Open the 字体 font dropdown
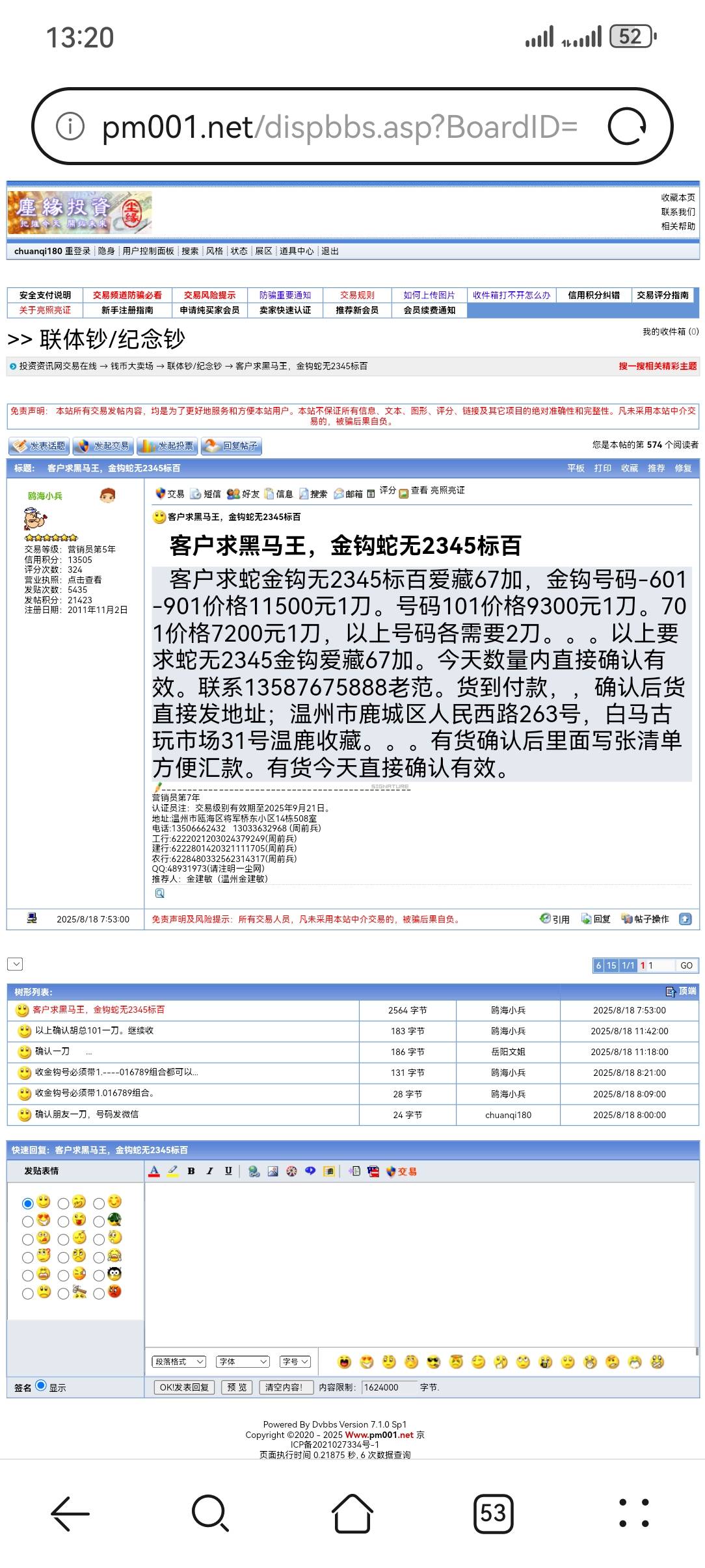 click(243, 1361)
